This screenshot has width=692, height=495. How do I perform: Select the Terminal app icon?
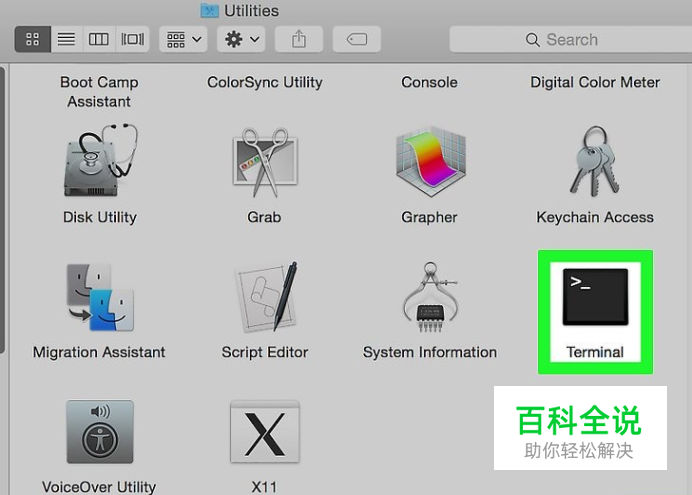point(595,297)
